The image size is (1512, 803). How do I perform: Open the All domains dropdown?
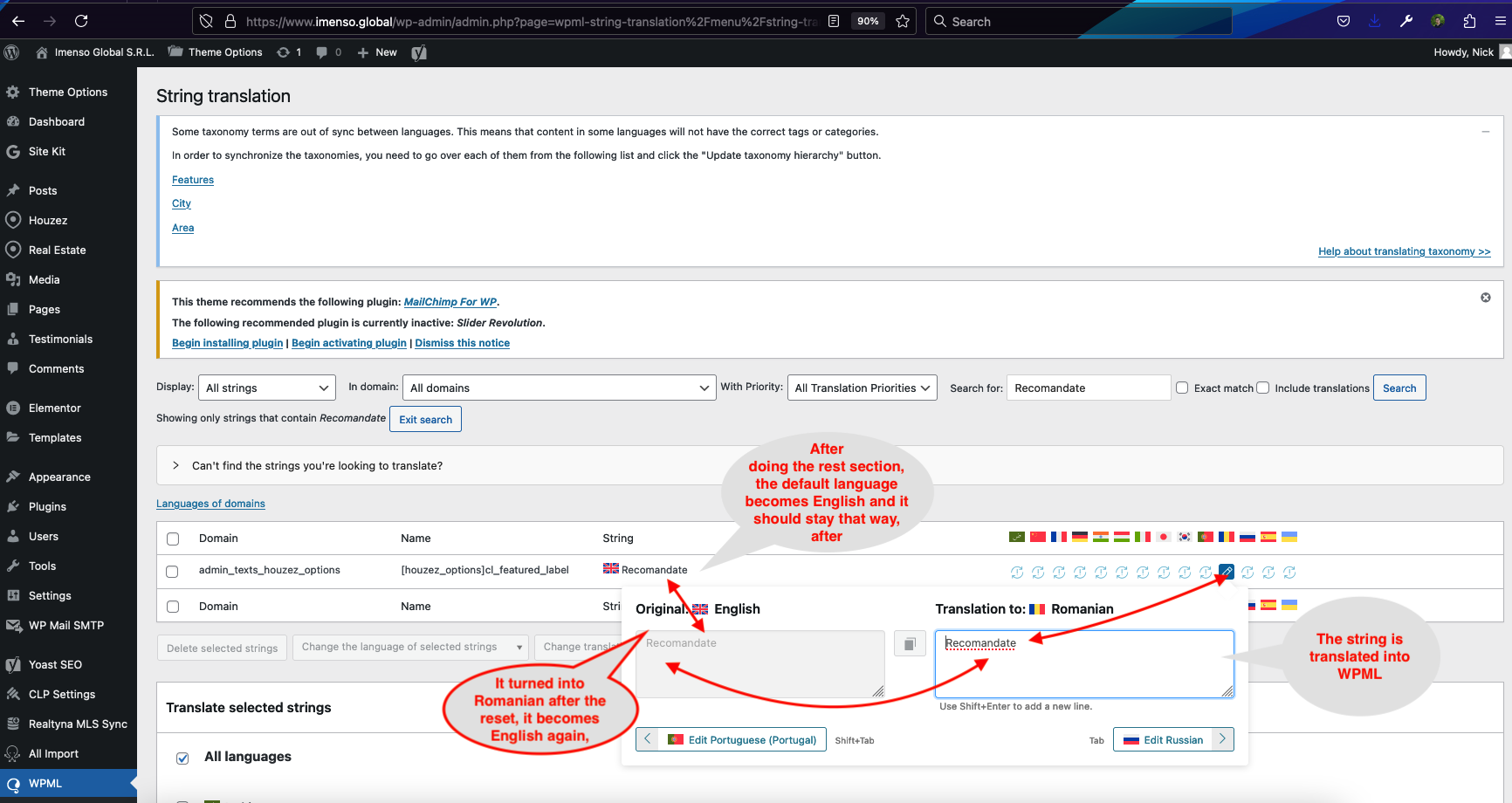tap(559, 388)
